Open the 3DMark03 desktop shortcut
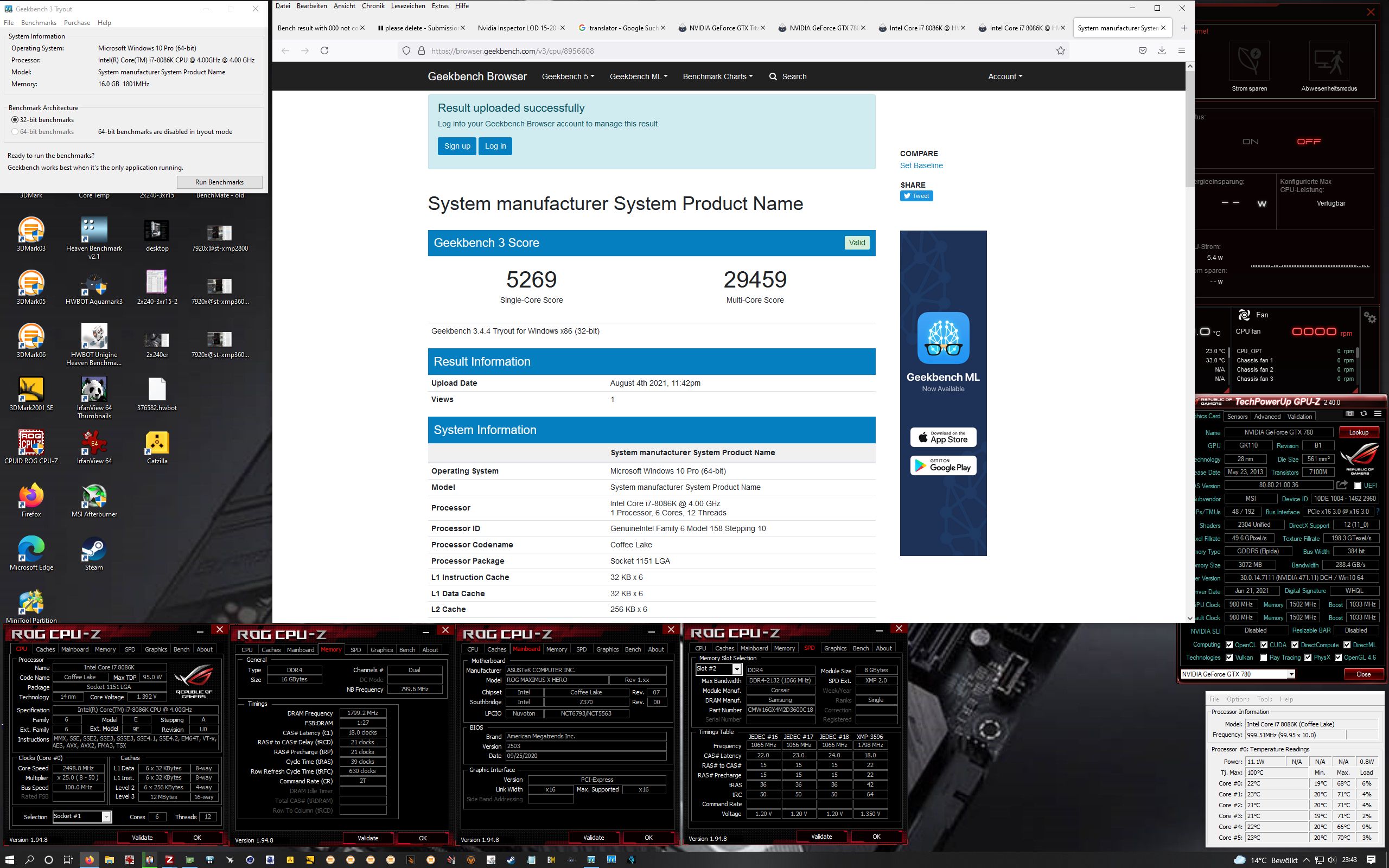Image resolution: width=1389 pixels, height=868 pixels. [31, 235]
